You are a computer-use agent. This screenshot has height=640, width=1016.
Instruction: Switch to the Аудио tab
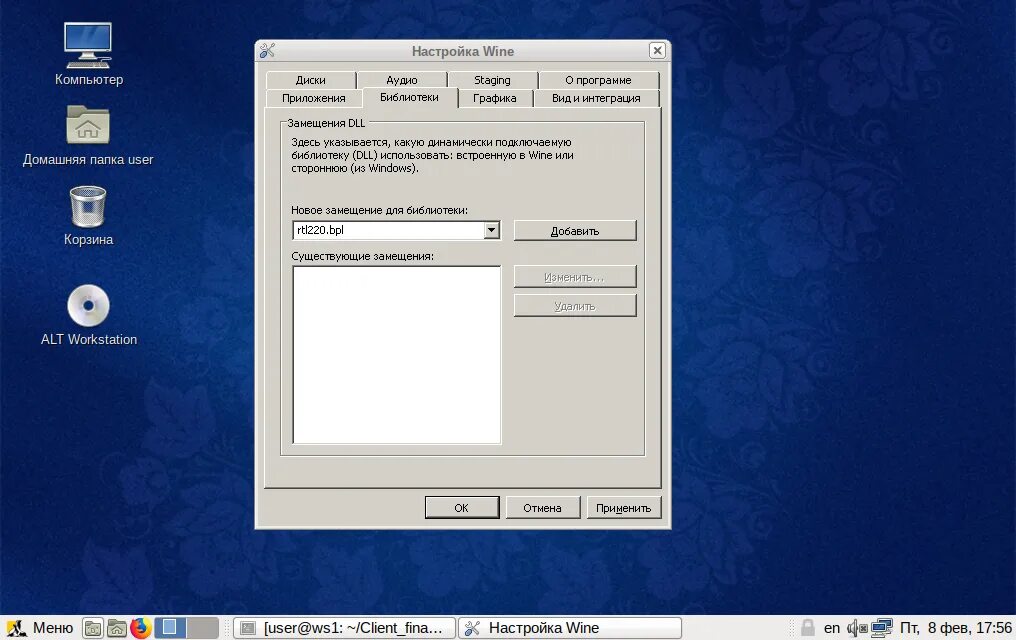click(x=402, y=80)
